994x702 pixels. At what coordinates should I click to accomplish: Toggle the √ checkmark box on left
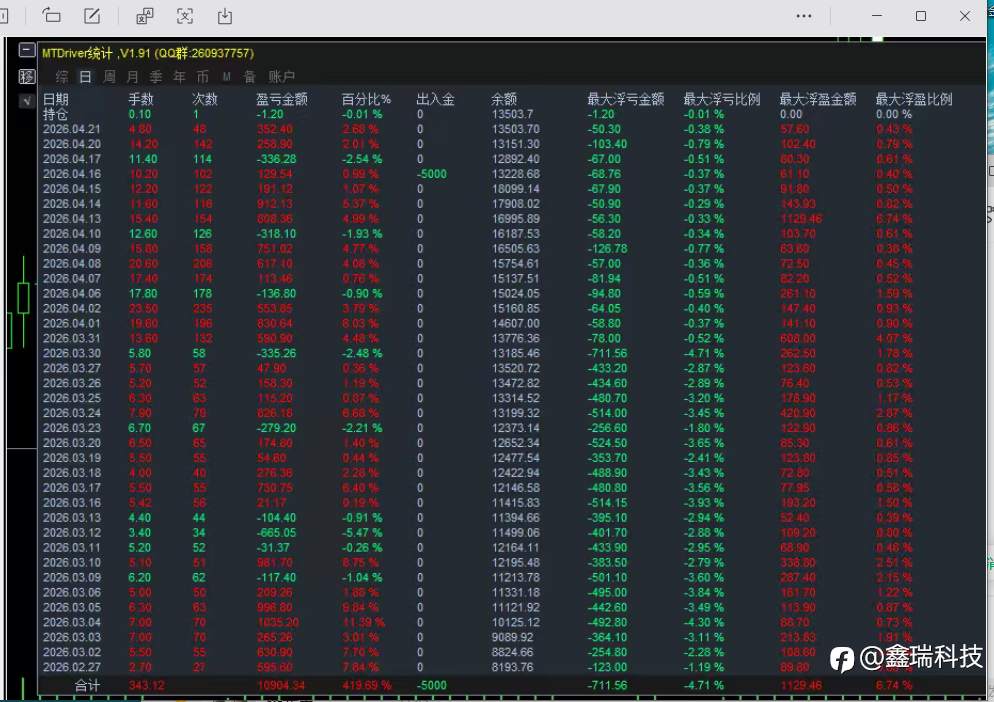coord(27,101)
